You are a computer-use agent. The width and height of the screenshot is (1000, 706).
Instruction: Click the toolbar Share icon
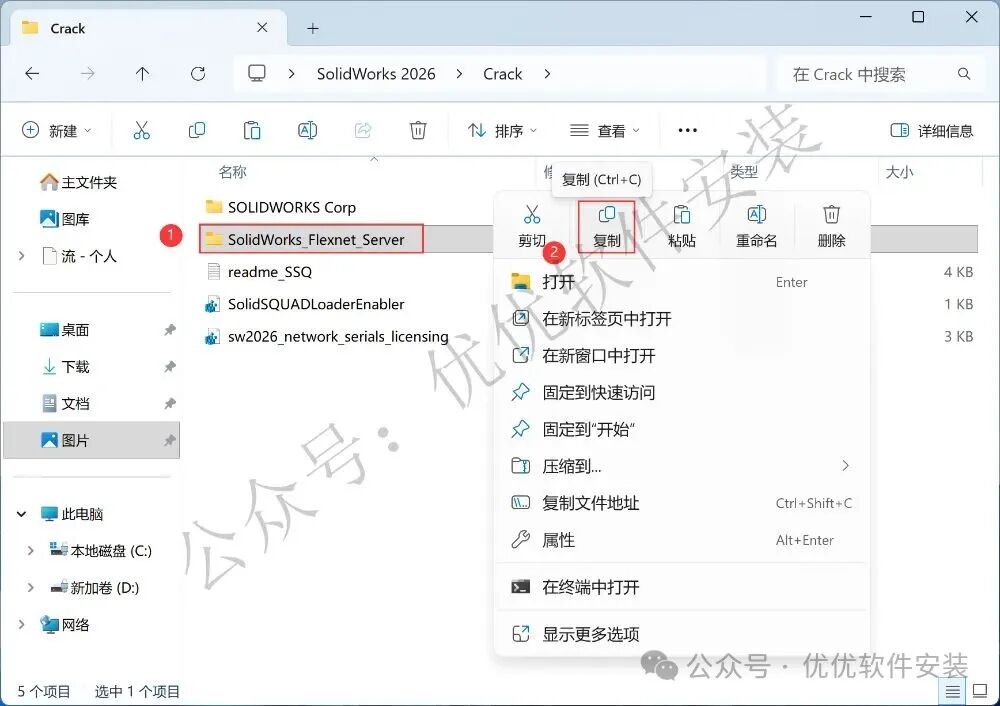(x=363, y=131)
